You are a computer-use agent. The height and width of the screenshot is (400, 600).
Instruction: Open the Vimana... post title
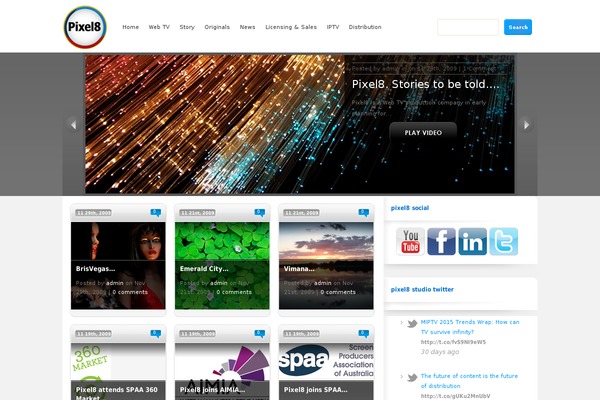point(299,269)
